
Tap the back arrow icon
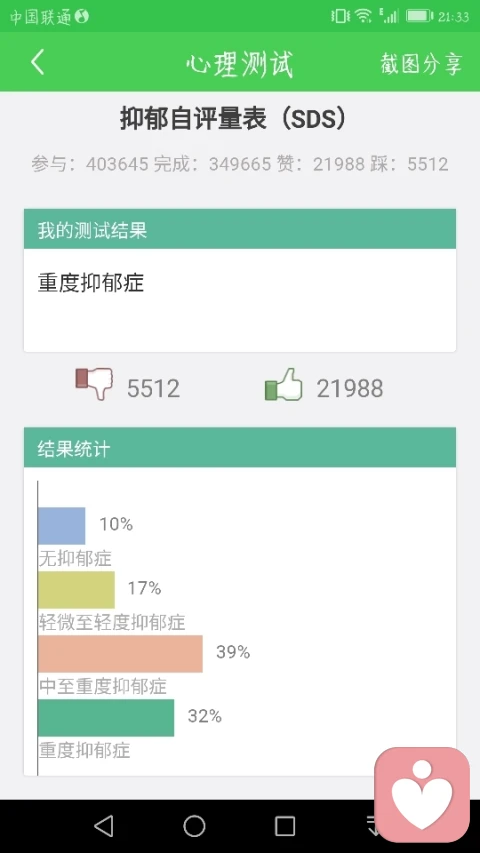tap(37, 62)
